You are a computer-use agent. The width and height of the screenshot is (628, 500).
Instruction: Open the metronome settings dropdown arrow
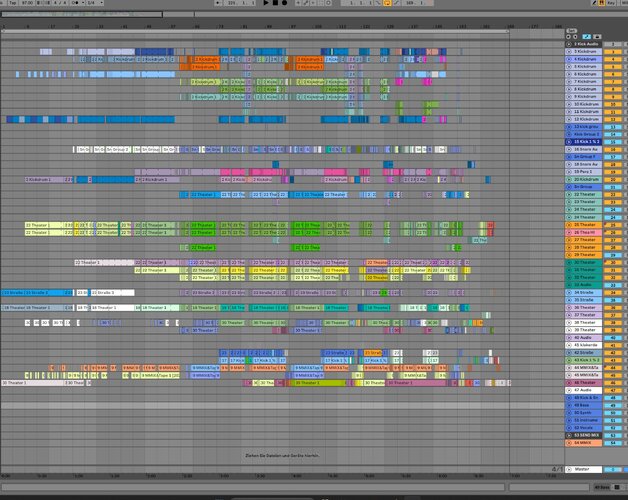pos(83,3)
